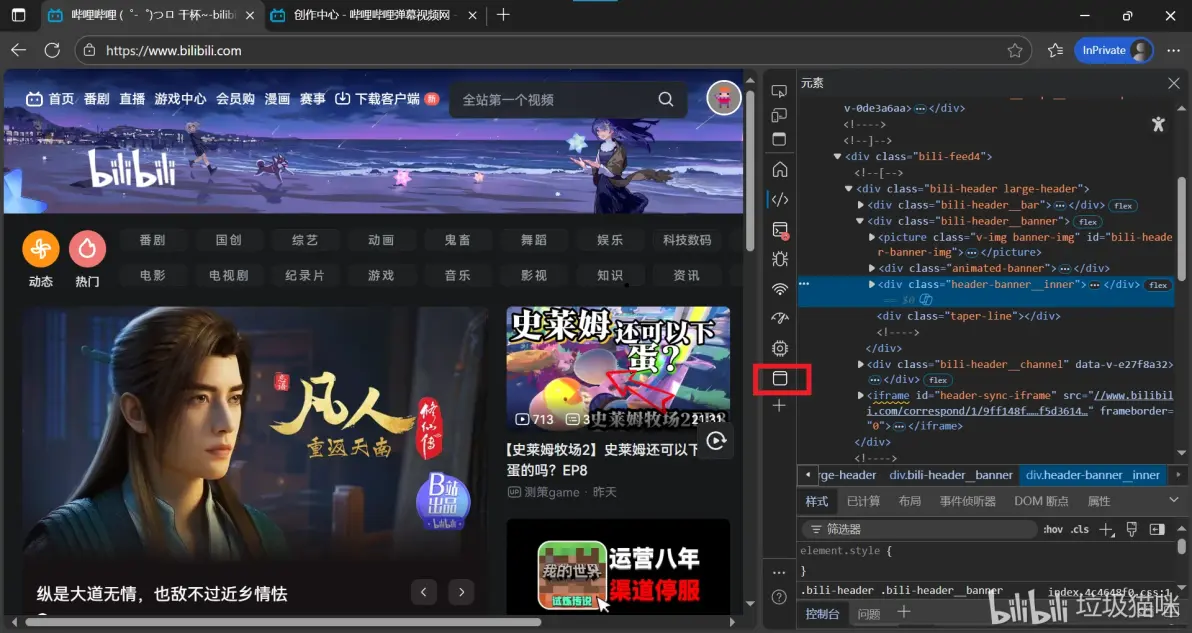Expand the bili-header__channel div node
Viewport: 1192px width, 633px height.
point(861,365)
